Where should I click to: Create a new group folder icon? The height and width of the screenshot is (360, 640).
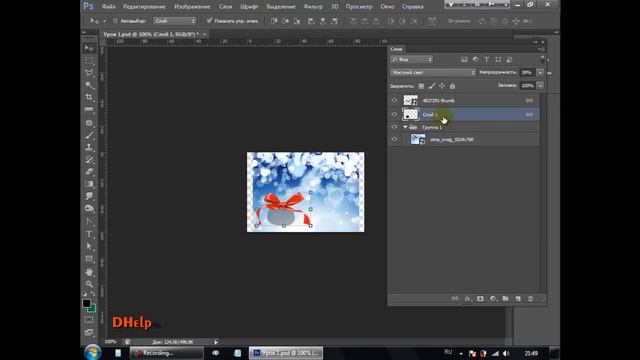505,299
